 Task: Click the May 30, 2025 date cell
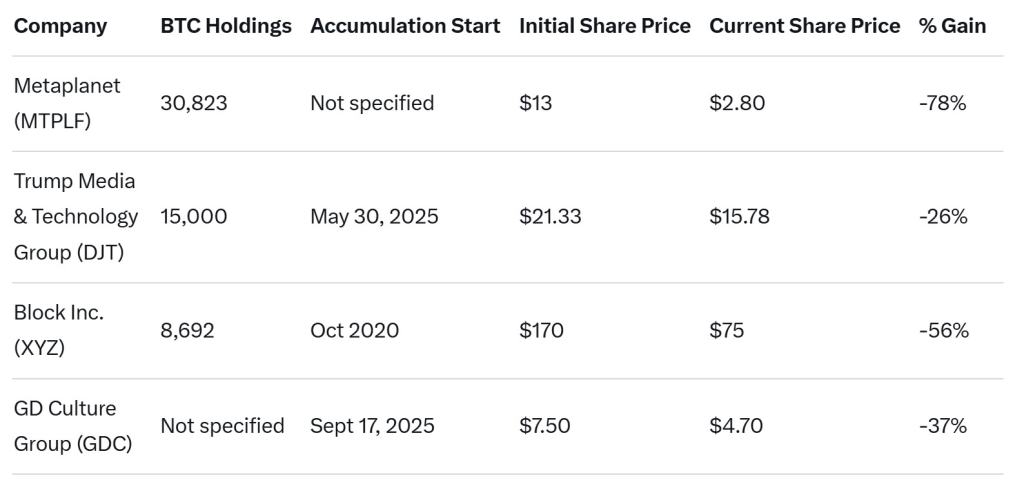click(374, 216)
